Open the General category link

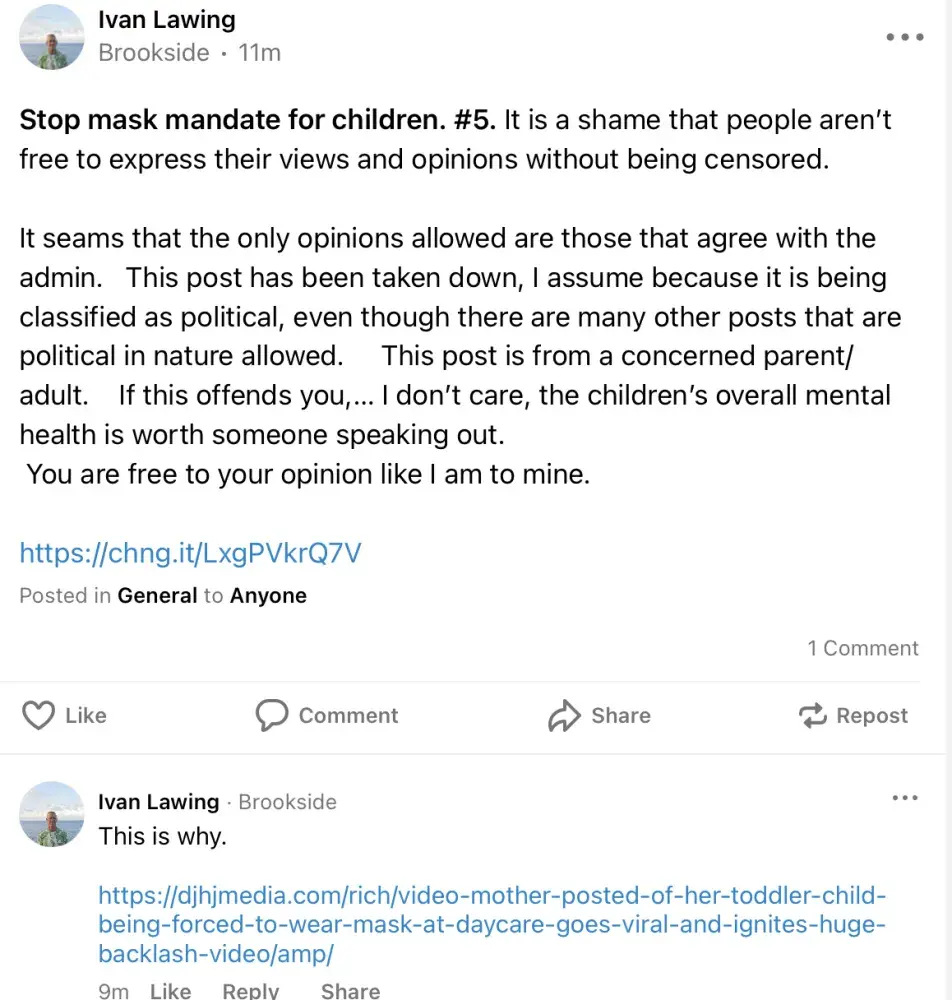tap(157, 596)
